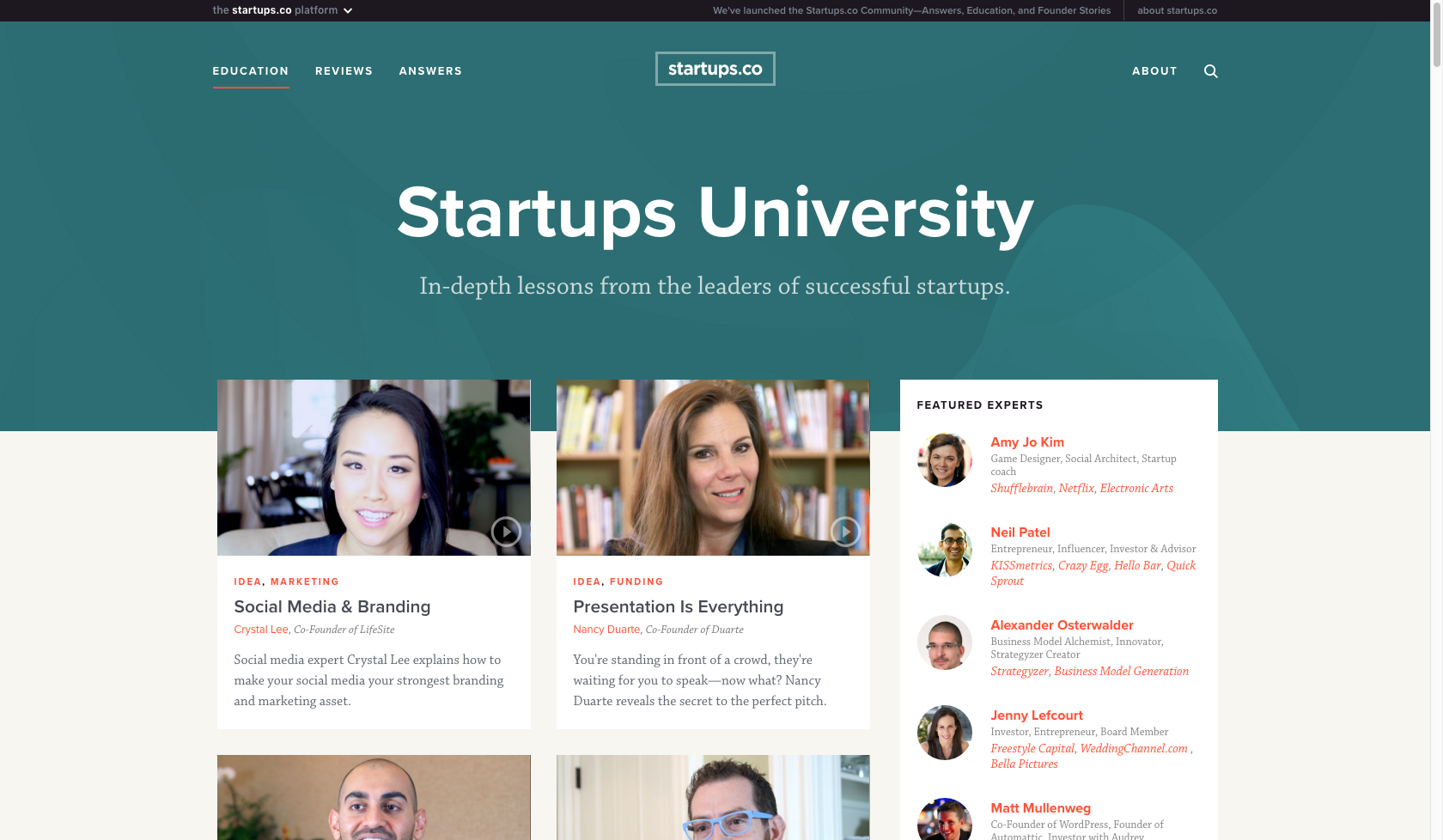Open Jenny Lefcourt's avatar photo
1443x840 pixels.
tap(944, 733)
